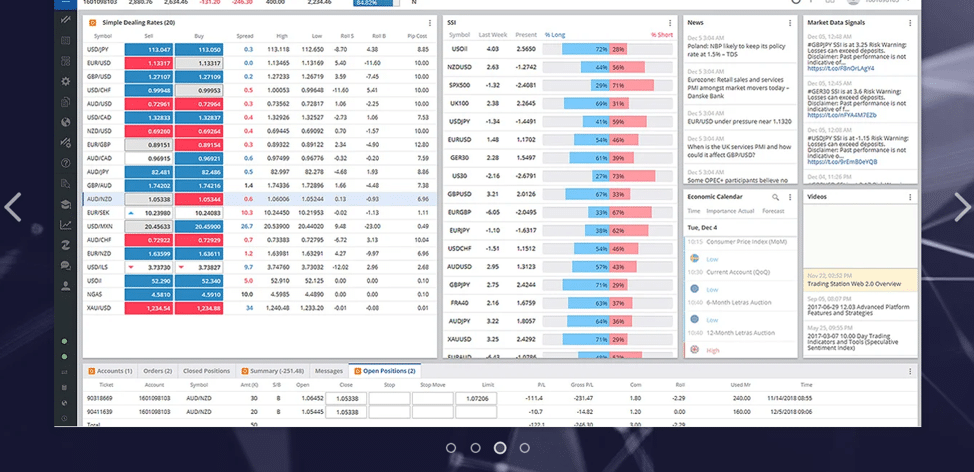Open the help question-mark sidebar icon

click(x=65, y=163)
